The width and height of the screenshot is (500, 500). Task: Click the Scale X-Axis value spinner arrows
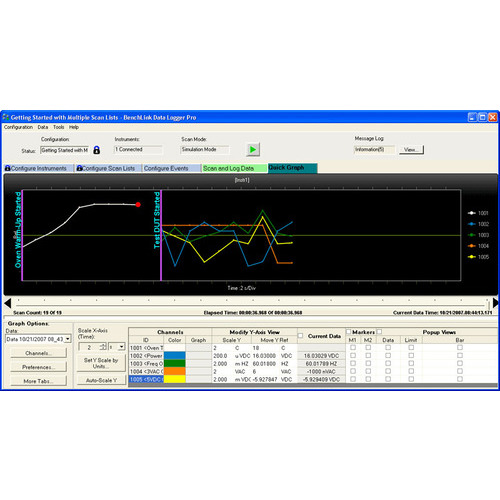click(103, 347)
